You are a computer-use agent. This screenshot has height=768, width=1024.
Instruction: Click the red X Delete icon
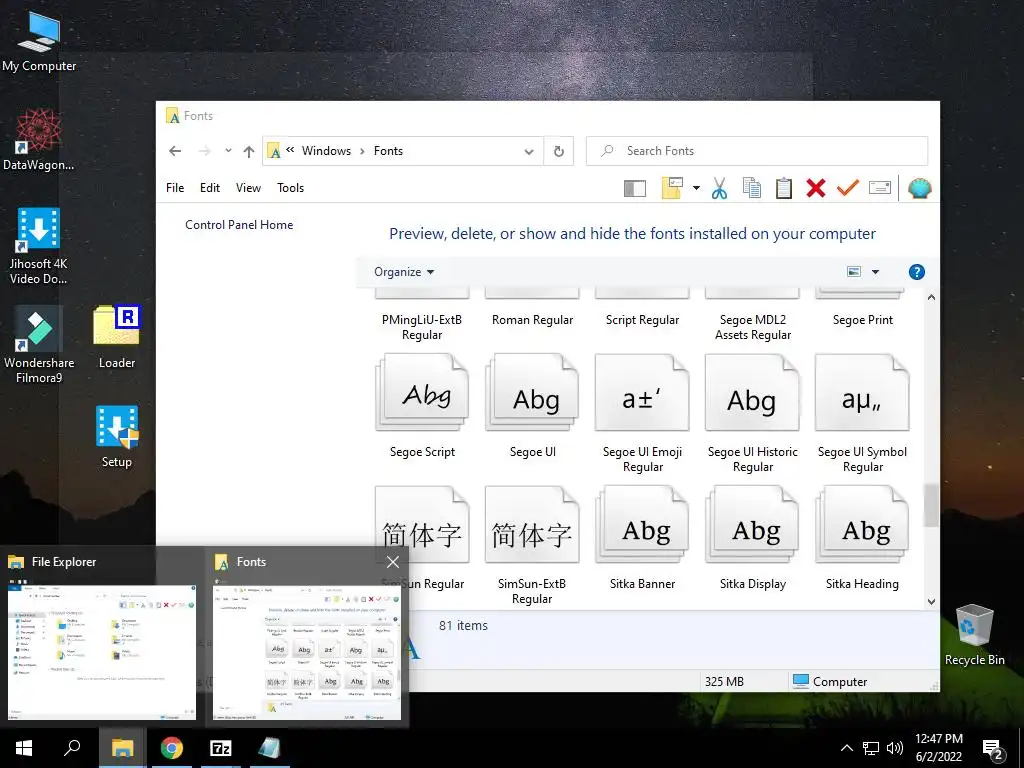coord(816,188)
